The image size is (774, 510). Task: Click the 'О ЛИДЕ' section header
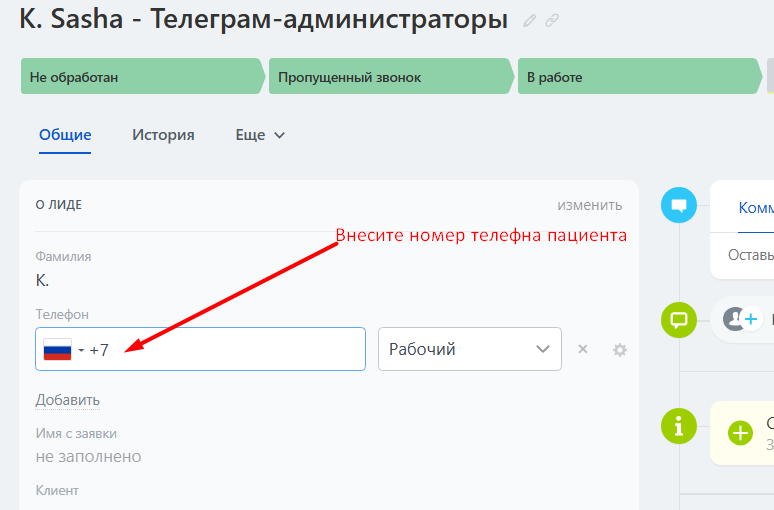59,205
